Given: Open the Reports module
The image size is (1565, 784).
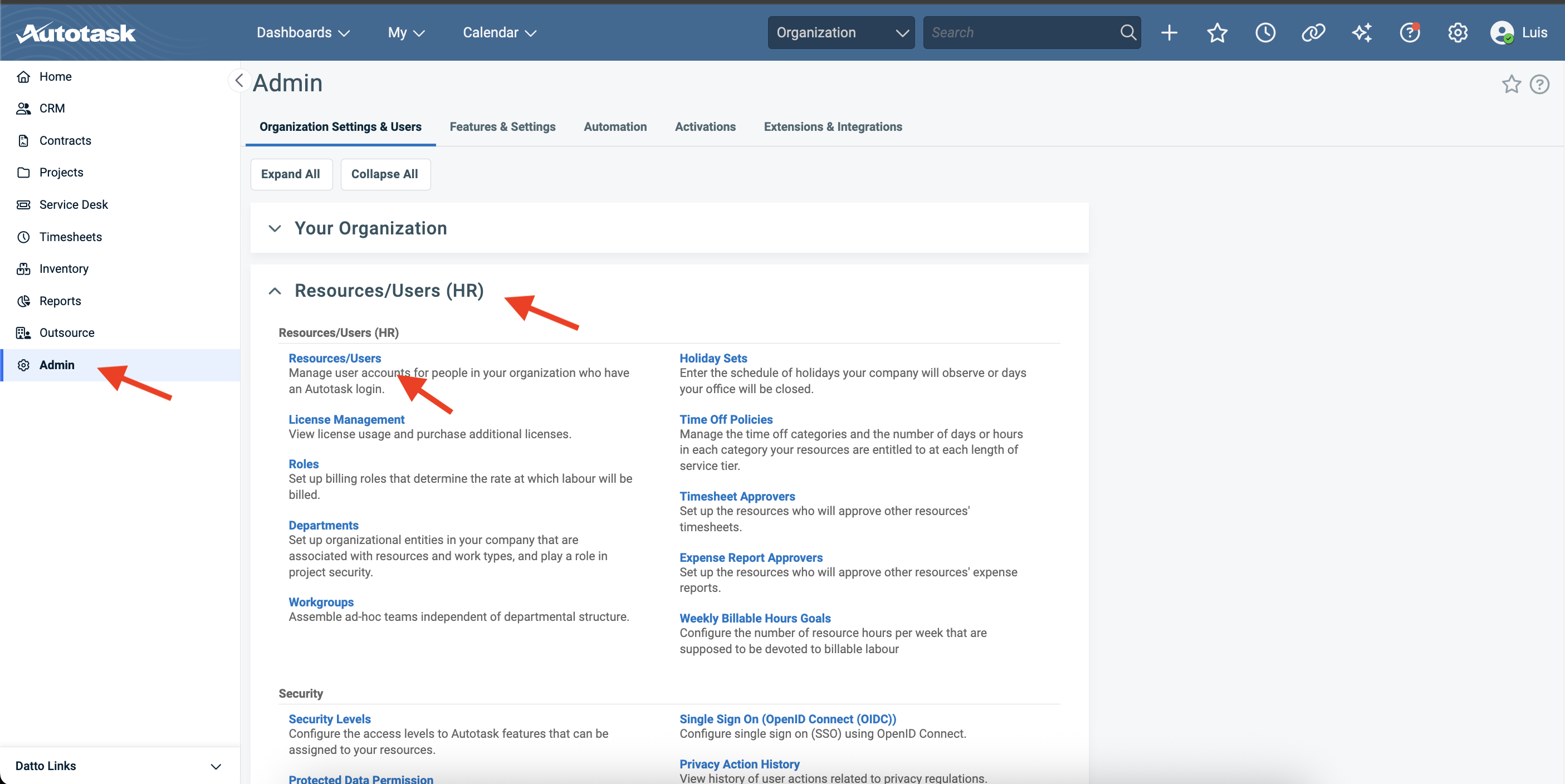Looking at the screenshot, I should 60,300.
